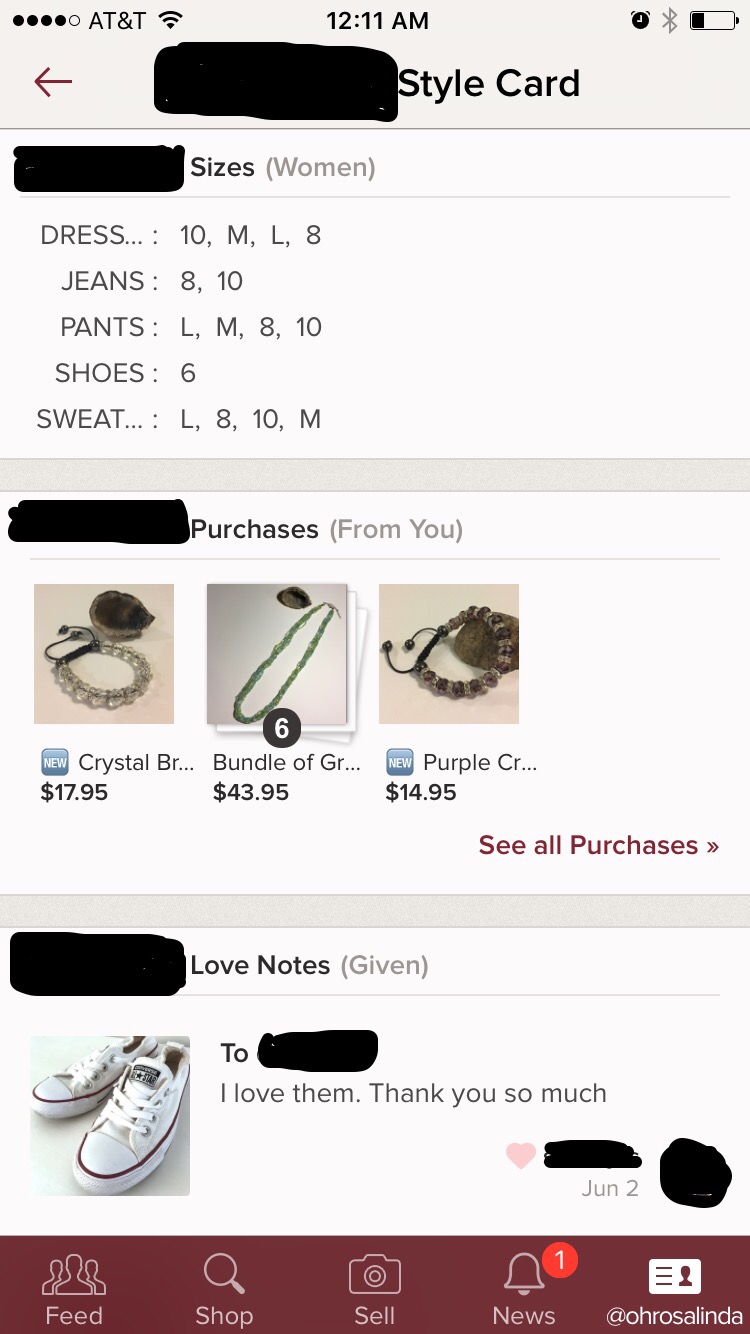Open See all Purchases link
Screen dimensions: 750x1334
598,845
